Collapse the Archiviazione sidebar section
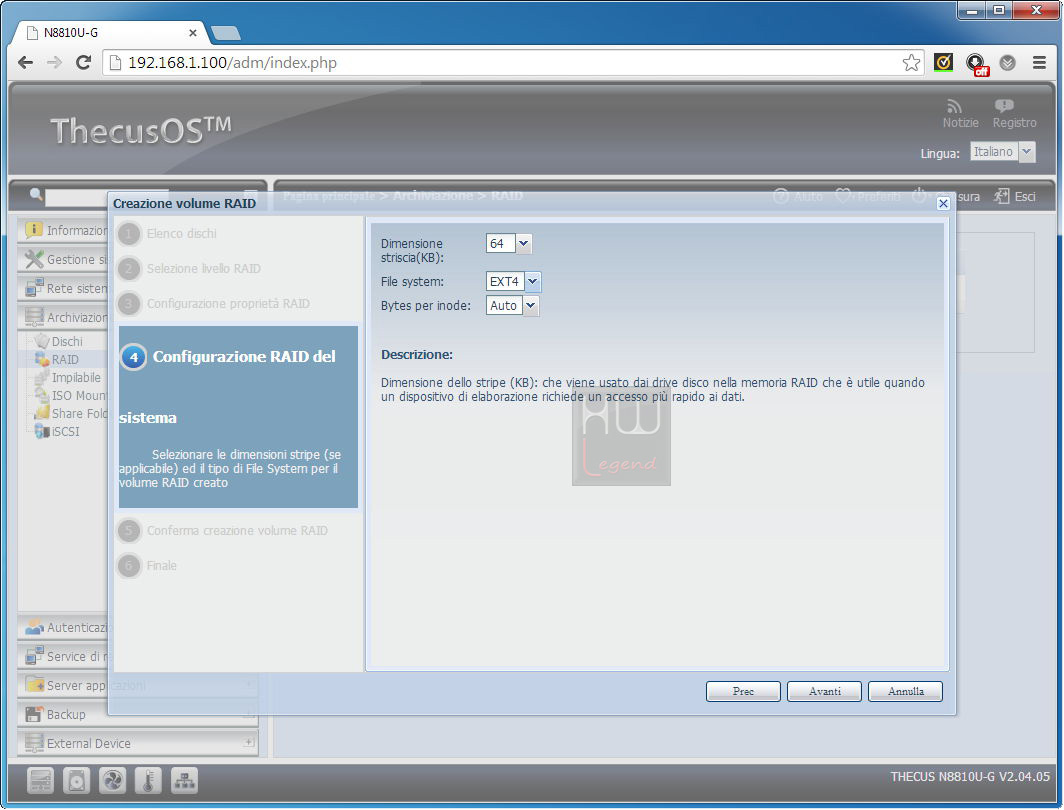This screenshot has height=810, width=1064. click(x=64, y=317)
